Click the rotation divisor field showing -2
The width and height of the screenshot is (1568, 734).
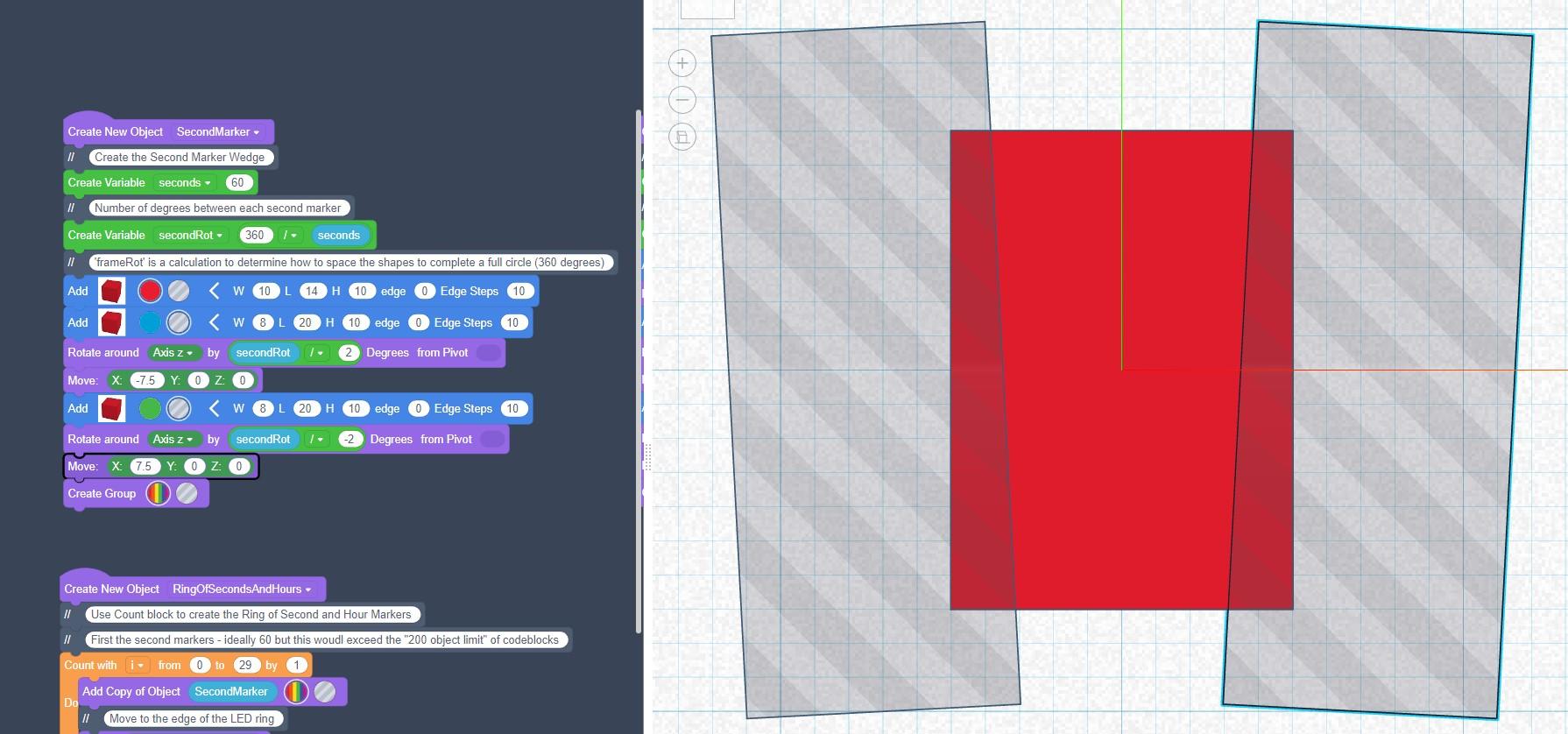click(x=350, y=439)
